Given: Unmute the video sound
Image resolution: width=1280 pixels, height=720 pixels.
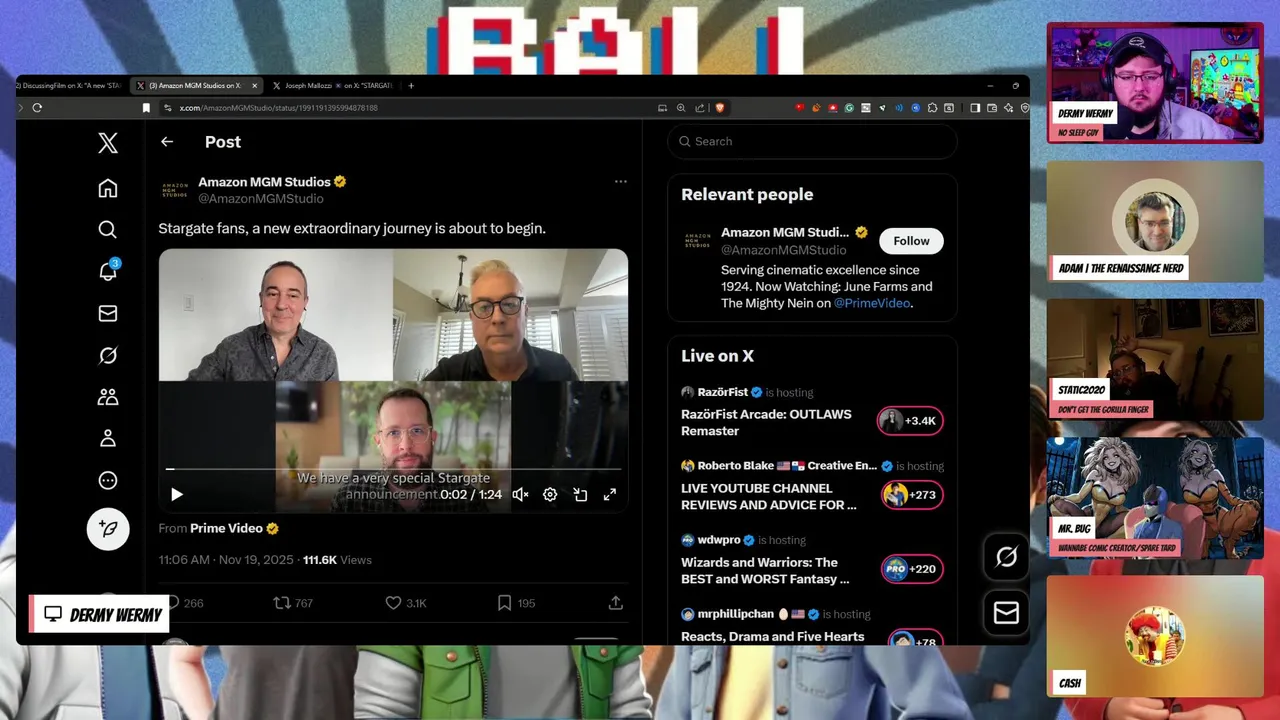Looking at the screenshot, I should (520, 494).
